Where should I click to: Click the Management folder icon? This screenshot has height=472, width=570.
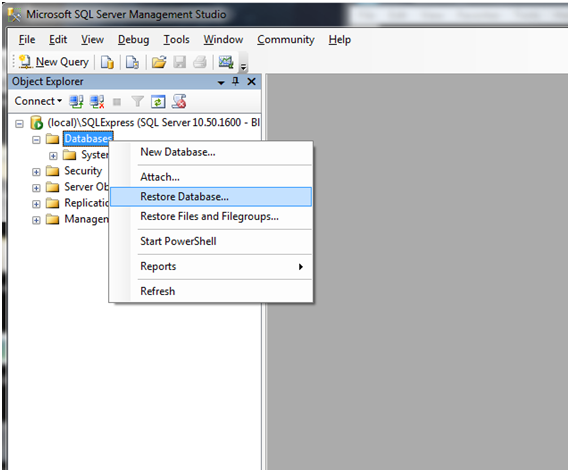coord(53,219)
